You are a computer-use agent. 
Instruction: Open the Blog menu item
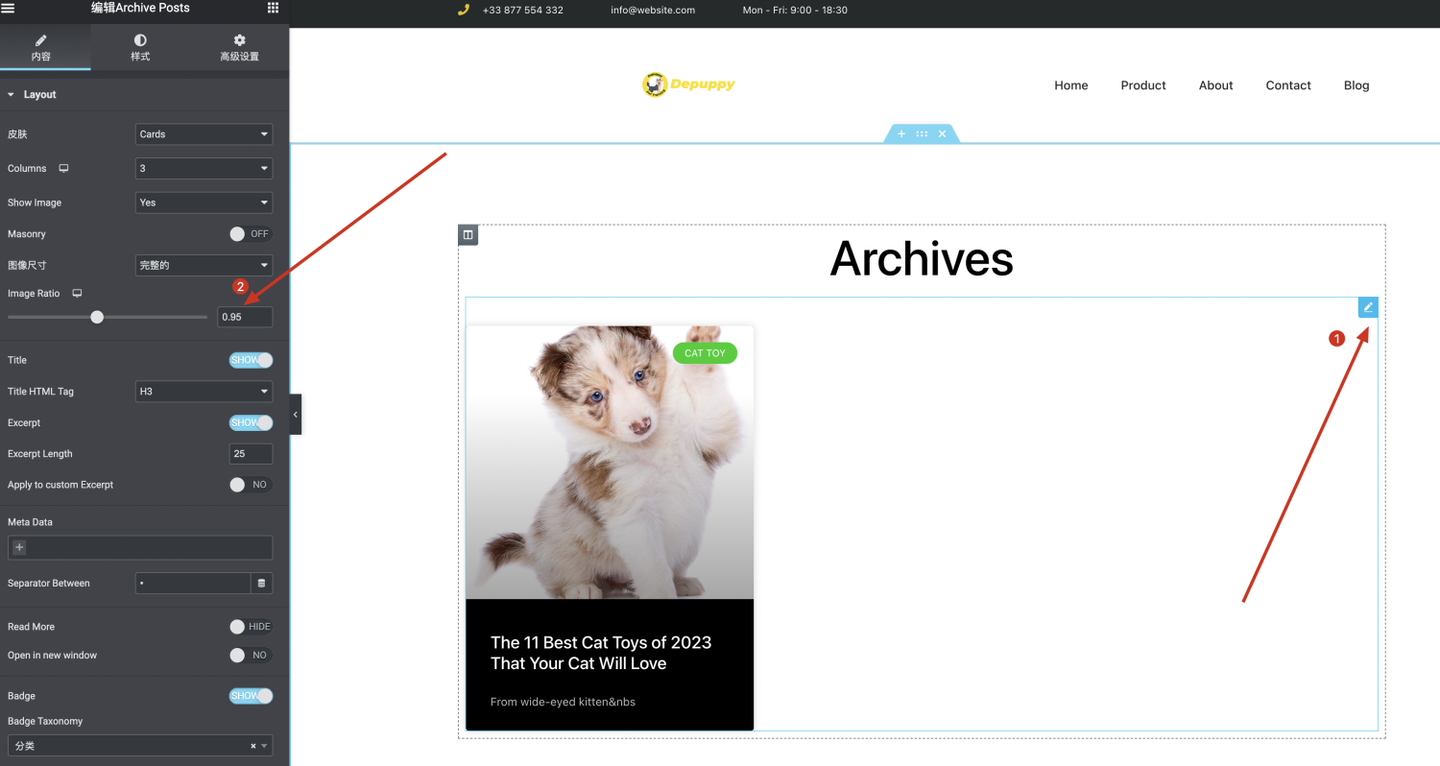(1357, 85)
